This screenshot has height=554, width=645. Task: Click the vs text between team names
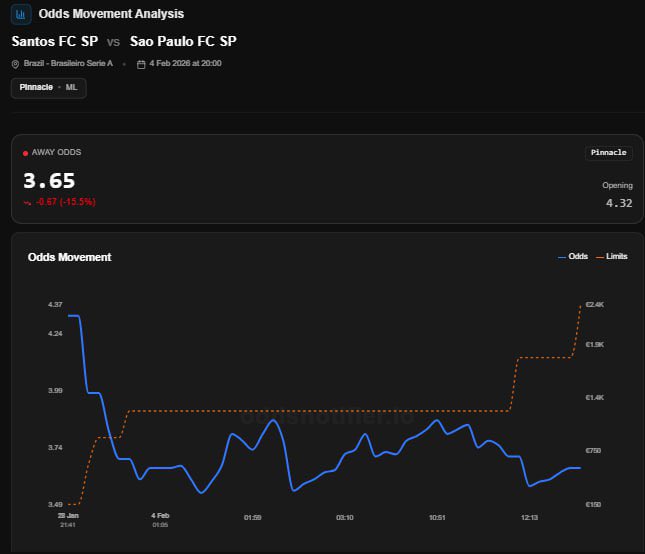114,42
